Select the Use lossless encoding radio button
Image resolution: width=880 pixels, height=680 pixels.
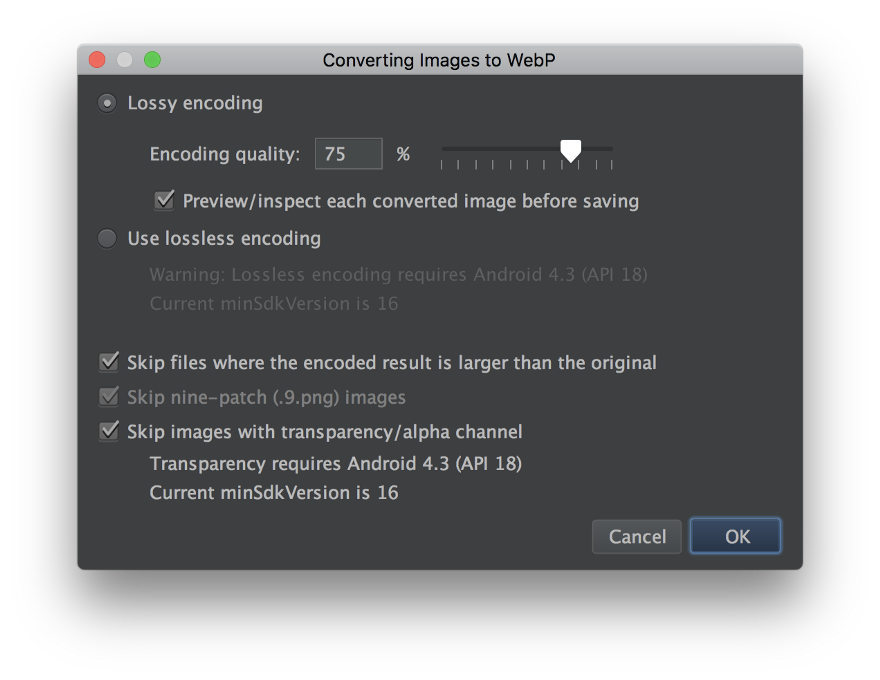[107, 238]
